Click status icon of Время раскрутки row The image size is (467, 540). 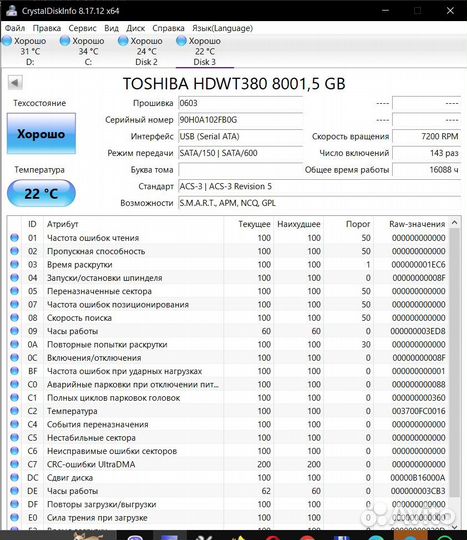14,264
